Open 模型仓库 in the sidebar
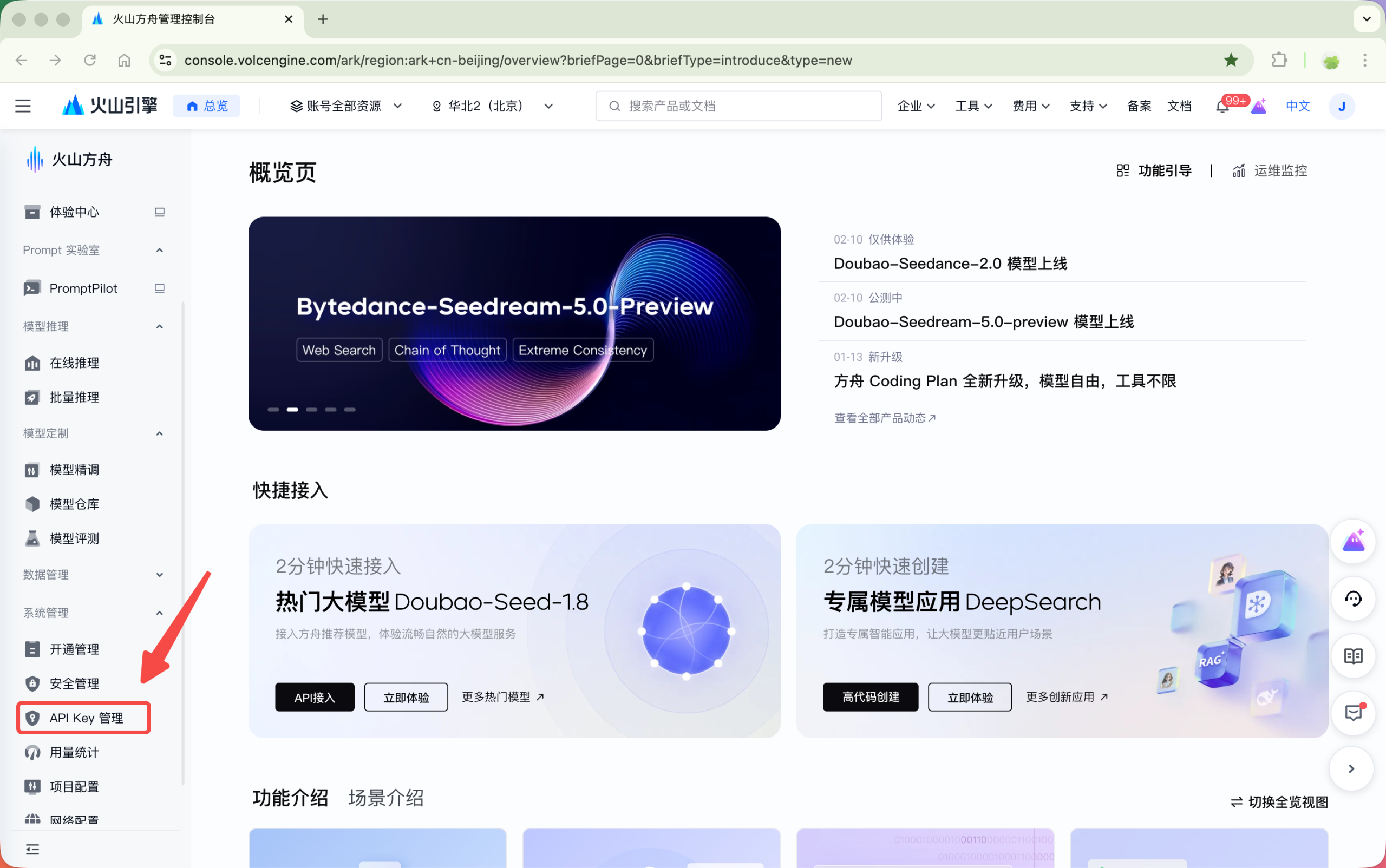Image resolution: width=1386 pixels, height=868 pixels. click(75, 504)
